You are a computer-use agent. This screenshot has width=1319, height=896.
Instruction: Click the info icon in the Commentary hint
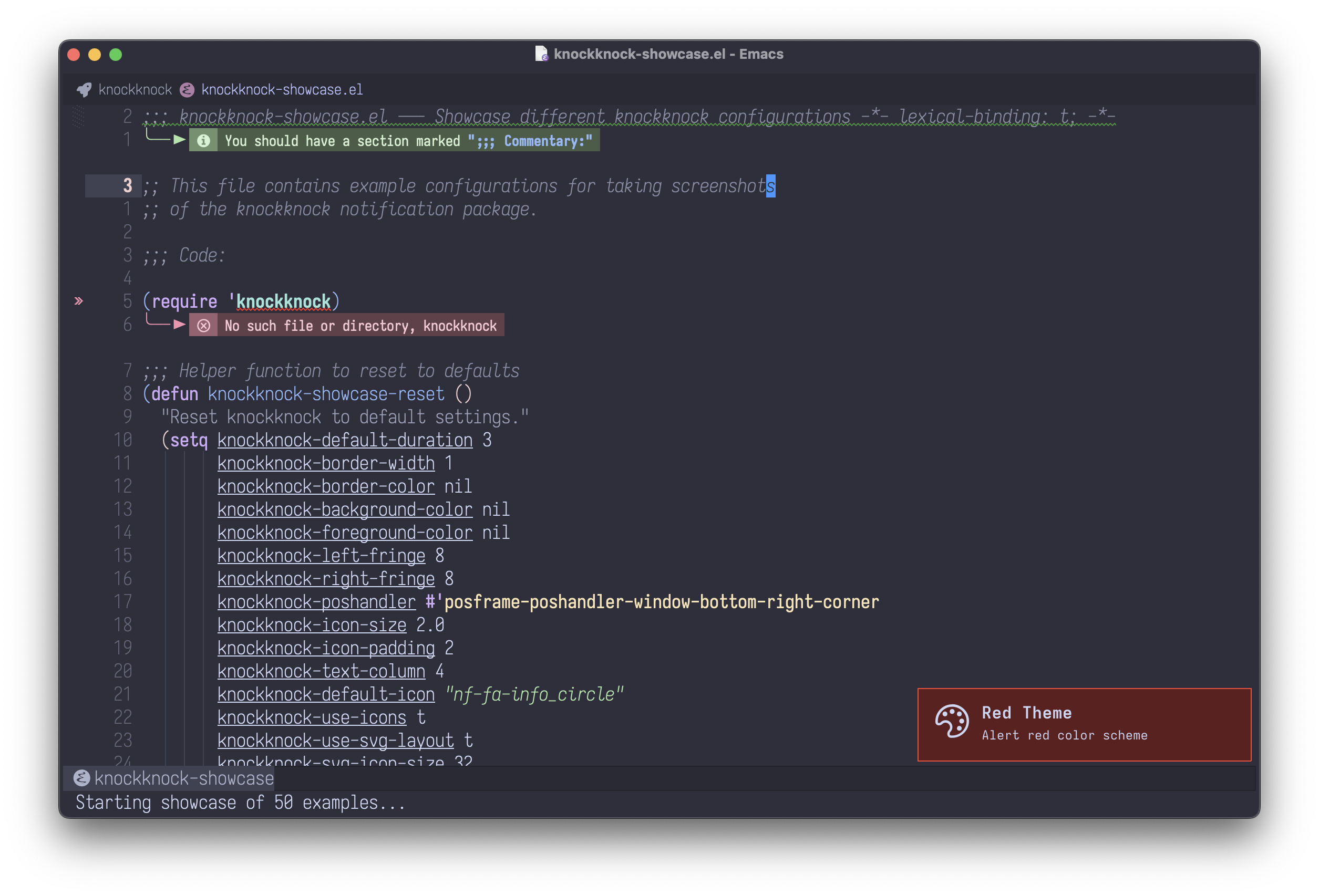(203, 141)
